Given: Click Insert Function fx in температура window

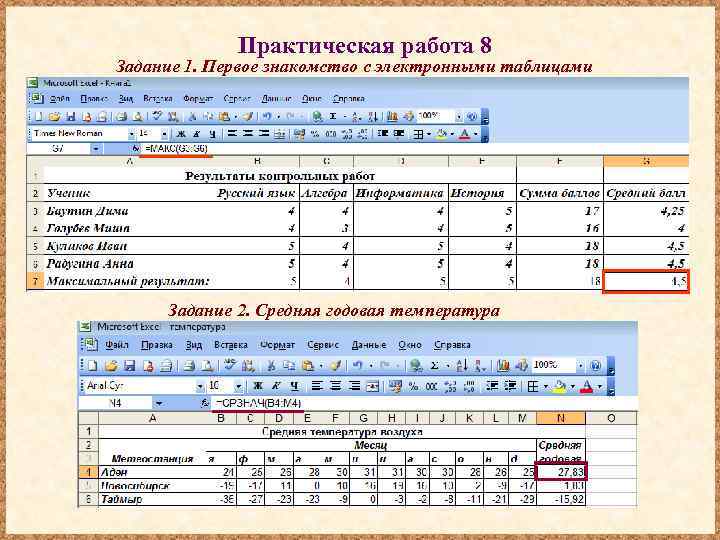Looking at the screenshot, I should pos(205,403).
